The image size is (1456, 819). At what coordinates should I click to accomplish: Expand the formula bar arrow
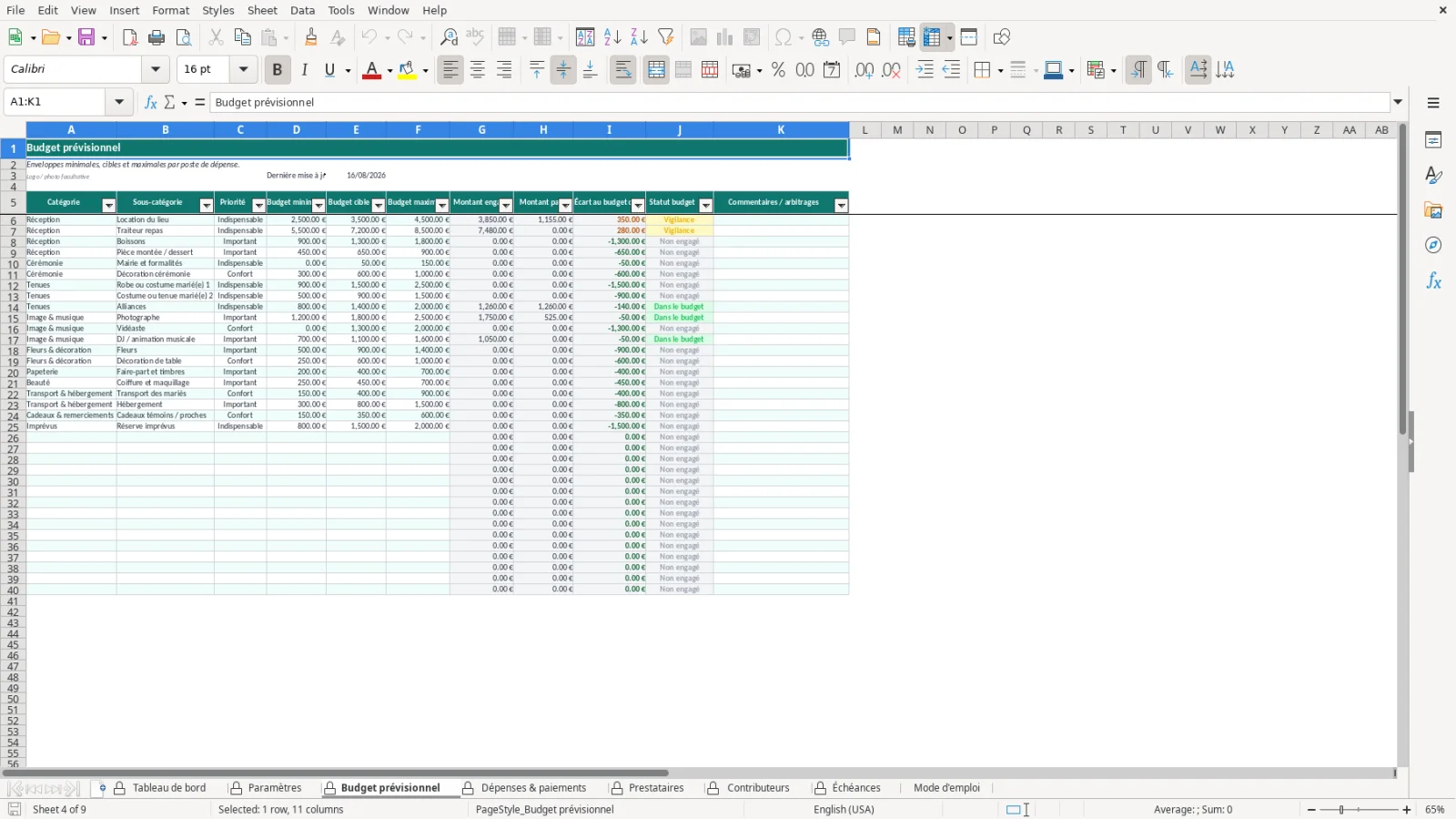click(x=1398, y=102)
